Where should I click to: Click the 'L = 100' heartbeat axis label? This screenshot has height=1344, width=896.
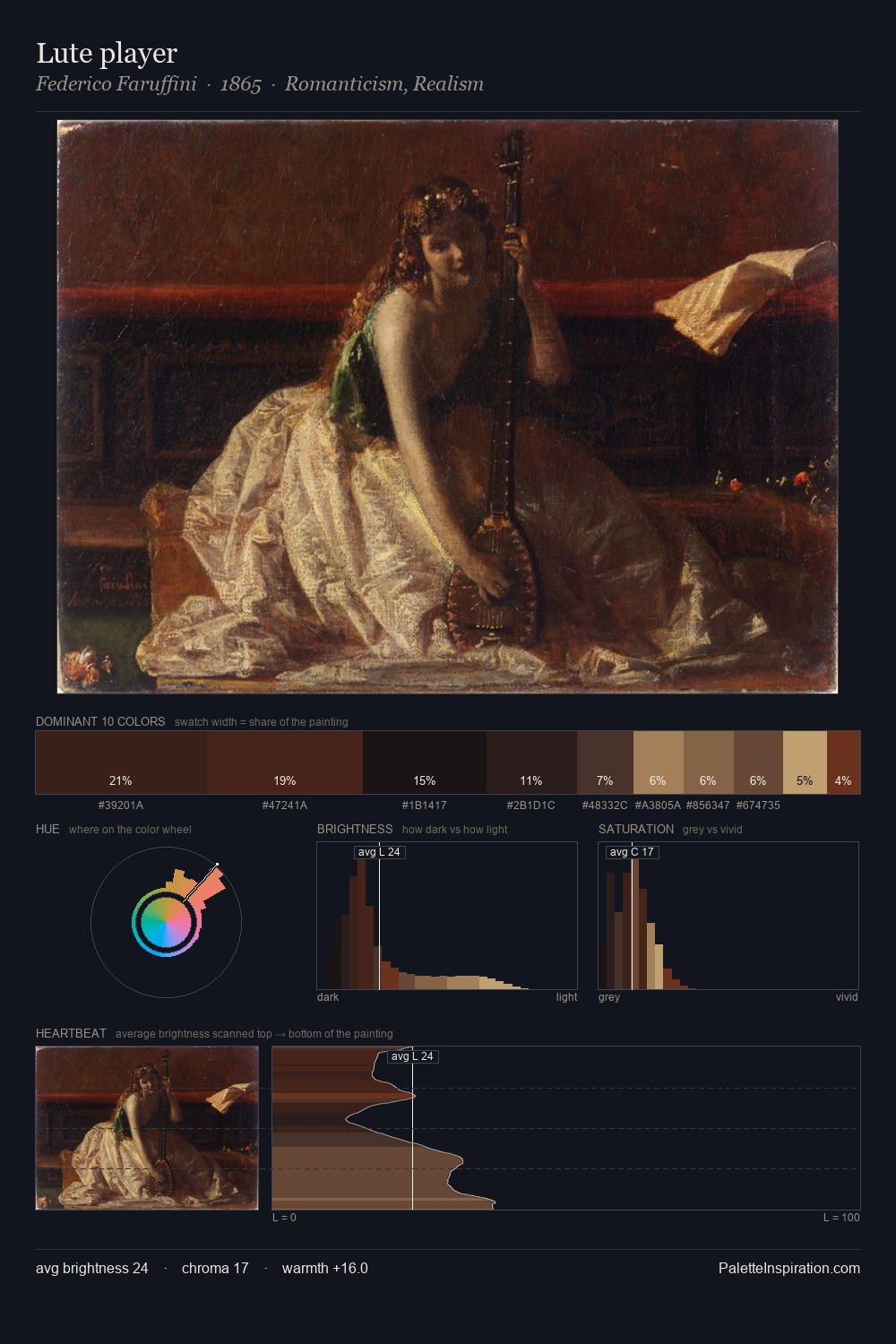coord(841,1218)
